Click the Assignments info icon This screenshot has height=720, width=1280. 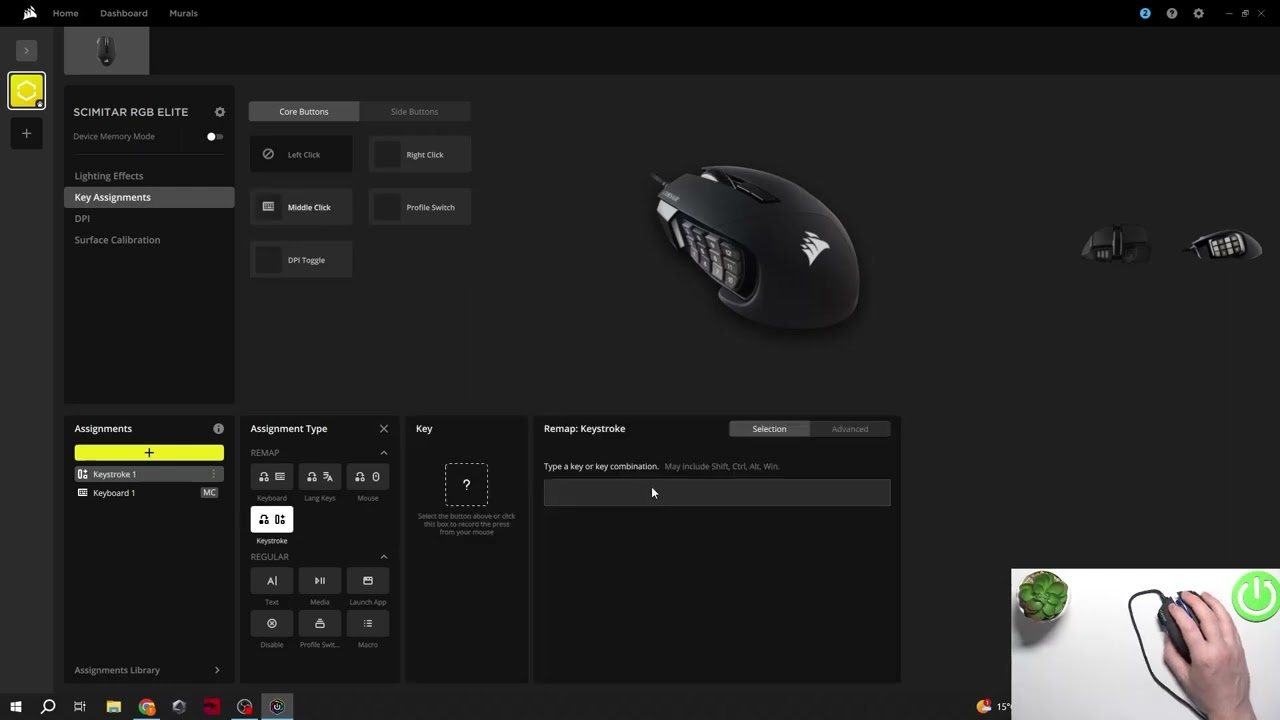[x=218, y=429]
